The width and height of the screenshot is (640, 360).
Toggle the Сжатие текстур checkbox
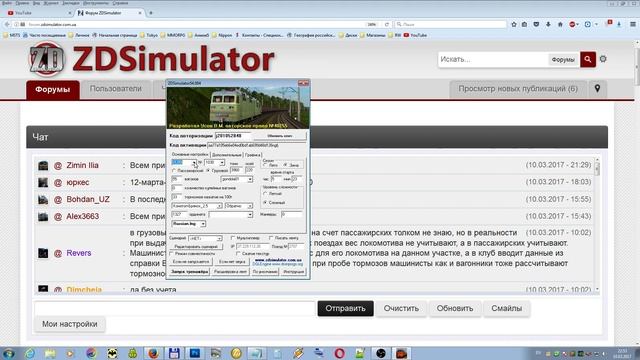(x=238, y=254)
